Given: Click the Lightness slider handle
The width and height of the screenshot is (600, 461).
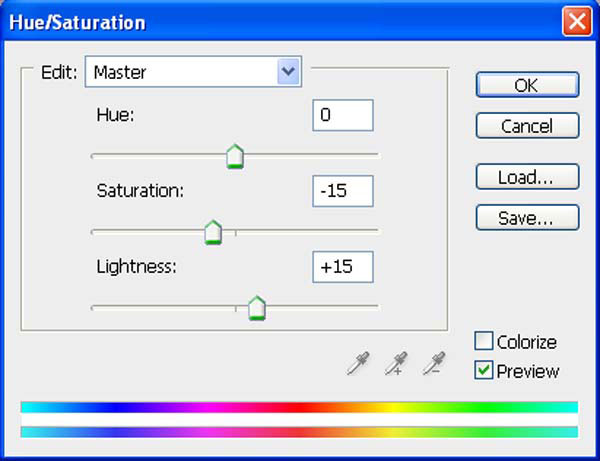Looking at the screenshot, I should pyautogui.click(x=257, y=308).
